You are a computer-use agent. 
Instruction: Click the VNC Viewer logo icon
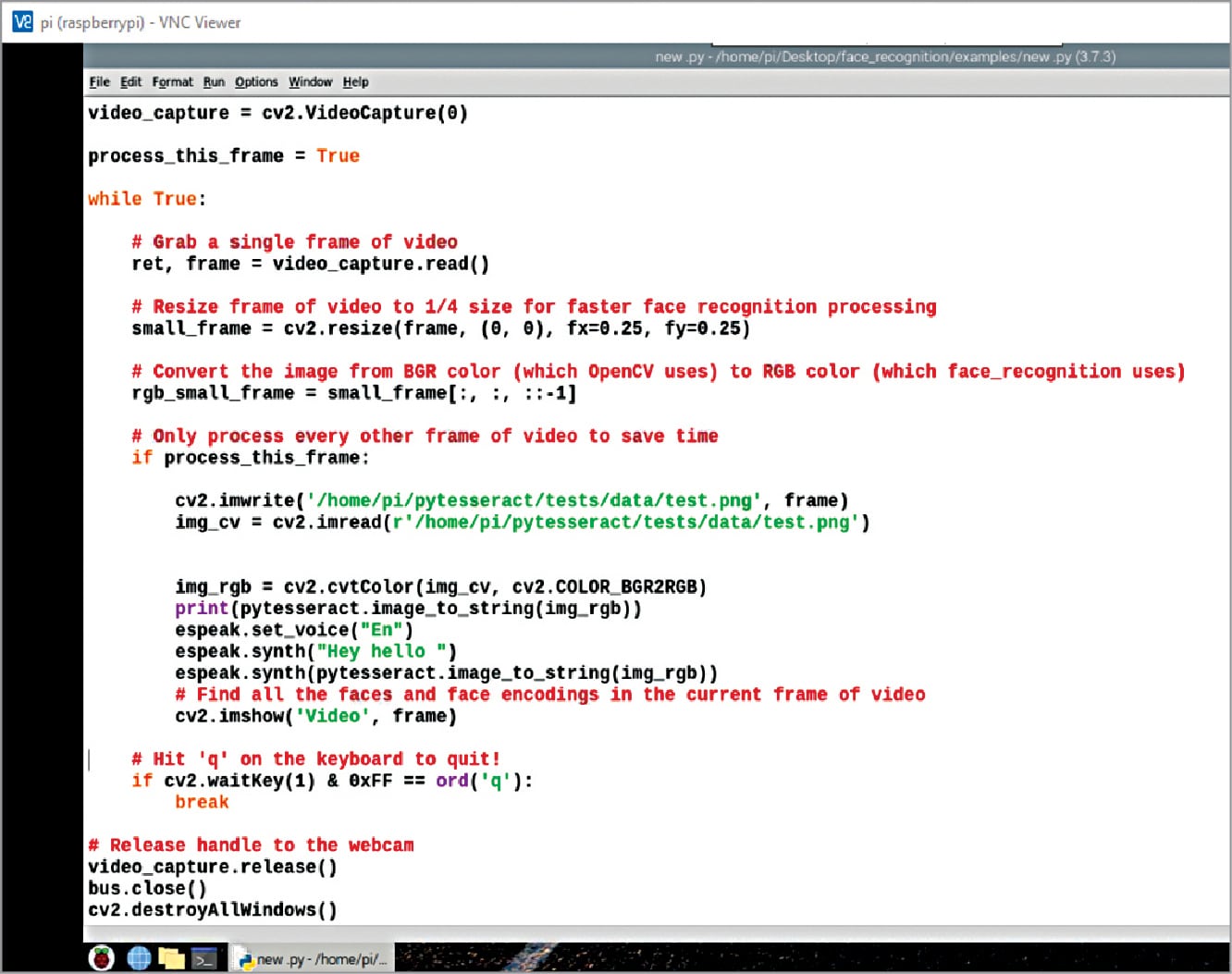click(x=22, y=21)
